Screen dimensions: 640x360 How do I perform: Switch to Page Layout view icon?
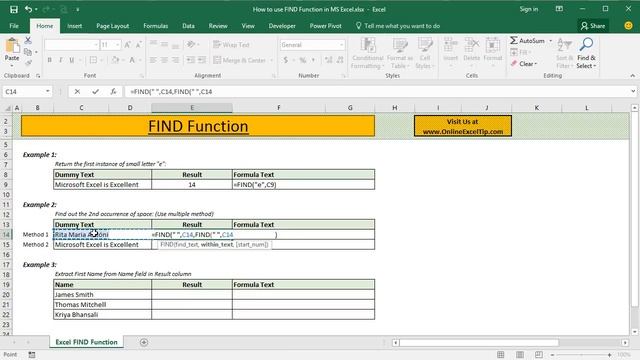click(x=520, y=355)
